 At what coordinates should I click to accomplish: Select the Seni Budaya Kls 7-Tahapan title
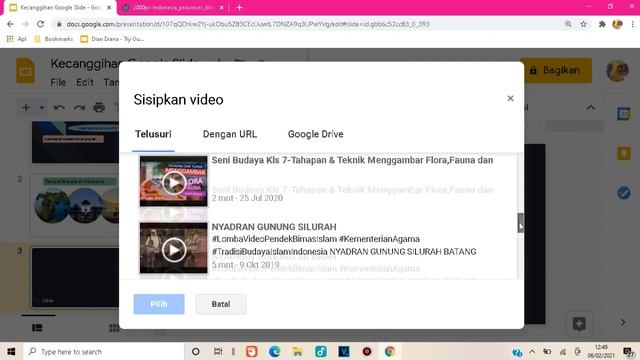click(352, 160)
